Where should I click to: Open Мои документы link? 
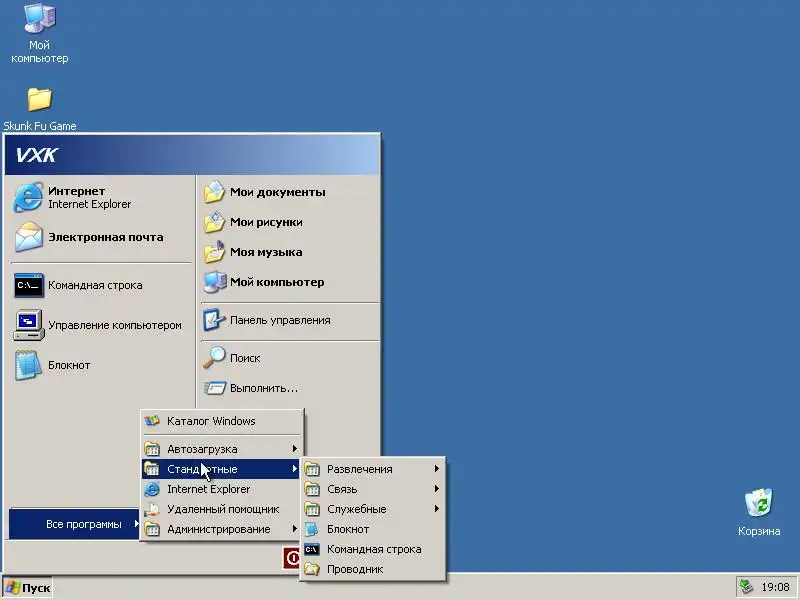click(290, 192)
